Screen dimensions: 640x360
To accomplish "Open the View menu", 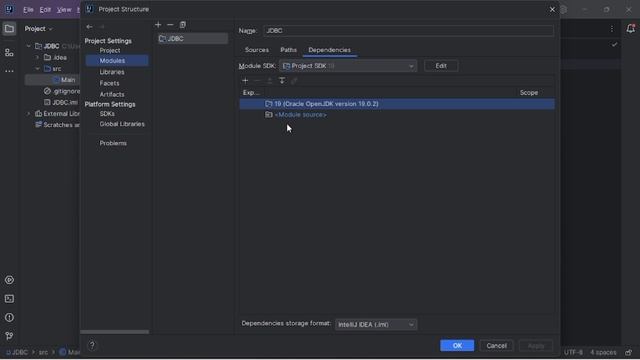I will pyautogui.click(x=64, y=9).
